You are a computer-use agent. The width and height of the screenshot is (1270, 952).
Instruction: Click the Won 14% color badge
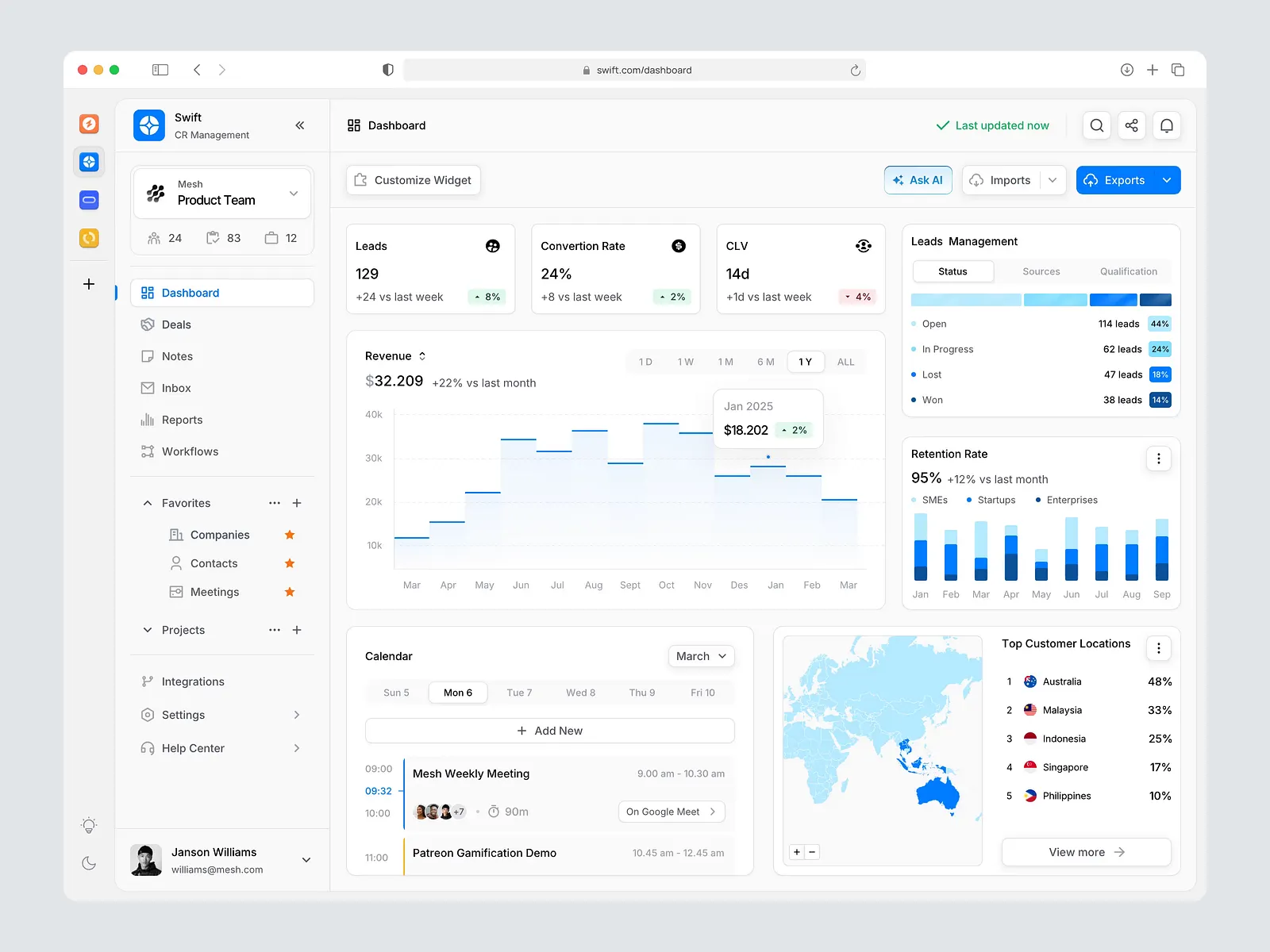click(x=1160, y=400)
